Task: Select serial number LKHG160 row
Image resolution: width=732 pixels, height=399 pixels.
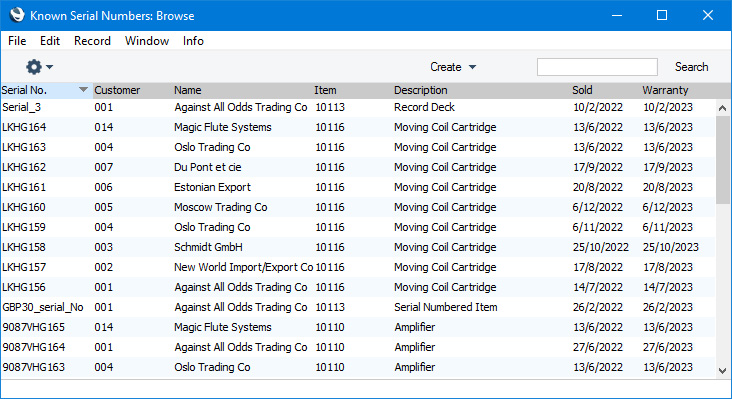Action: 358,207
